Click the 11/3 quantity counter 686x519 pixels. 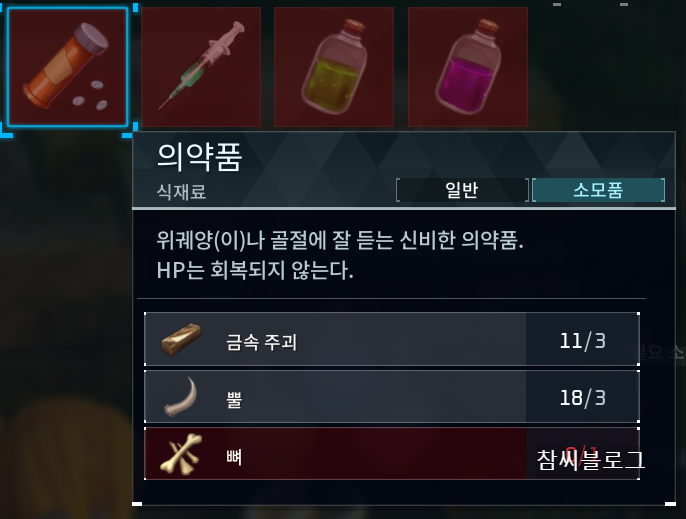click(x=583, y=340)
